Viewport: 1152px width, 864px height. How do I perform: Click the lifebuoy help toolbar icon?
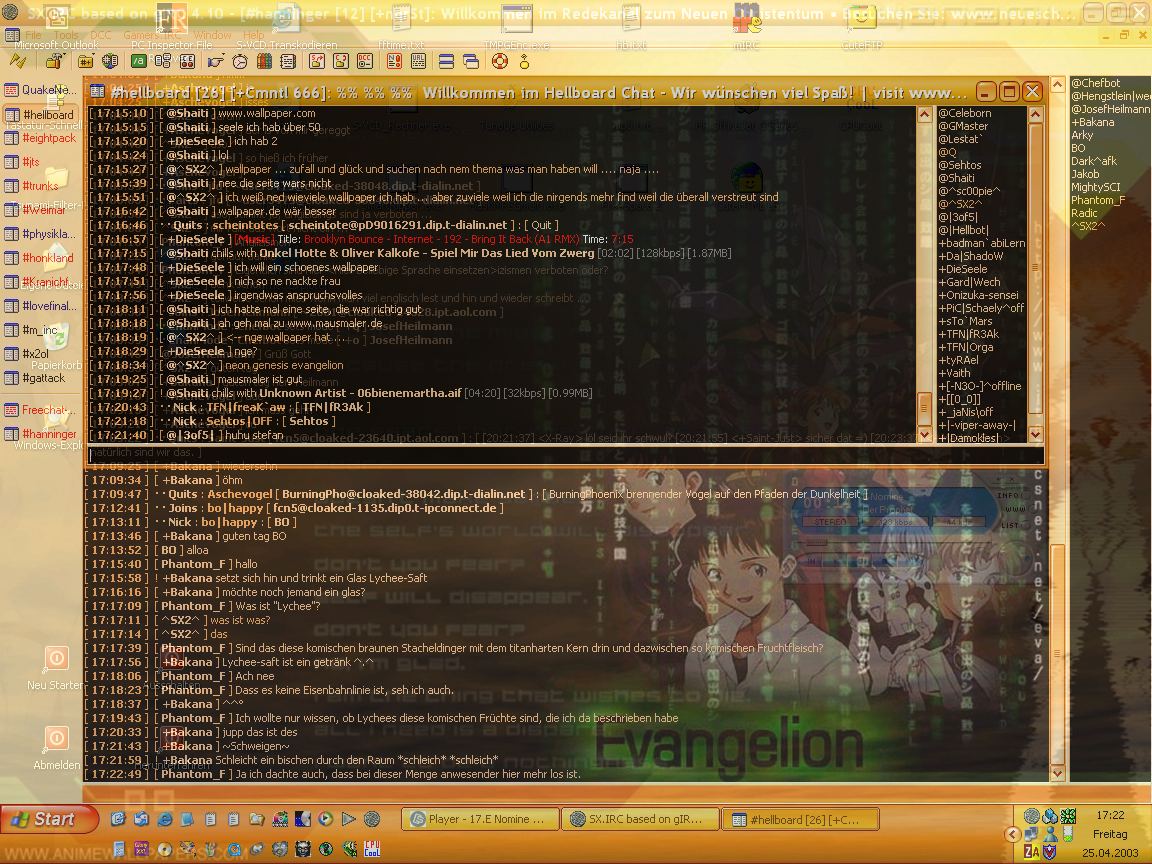click(x=498, y=62)
